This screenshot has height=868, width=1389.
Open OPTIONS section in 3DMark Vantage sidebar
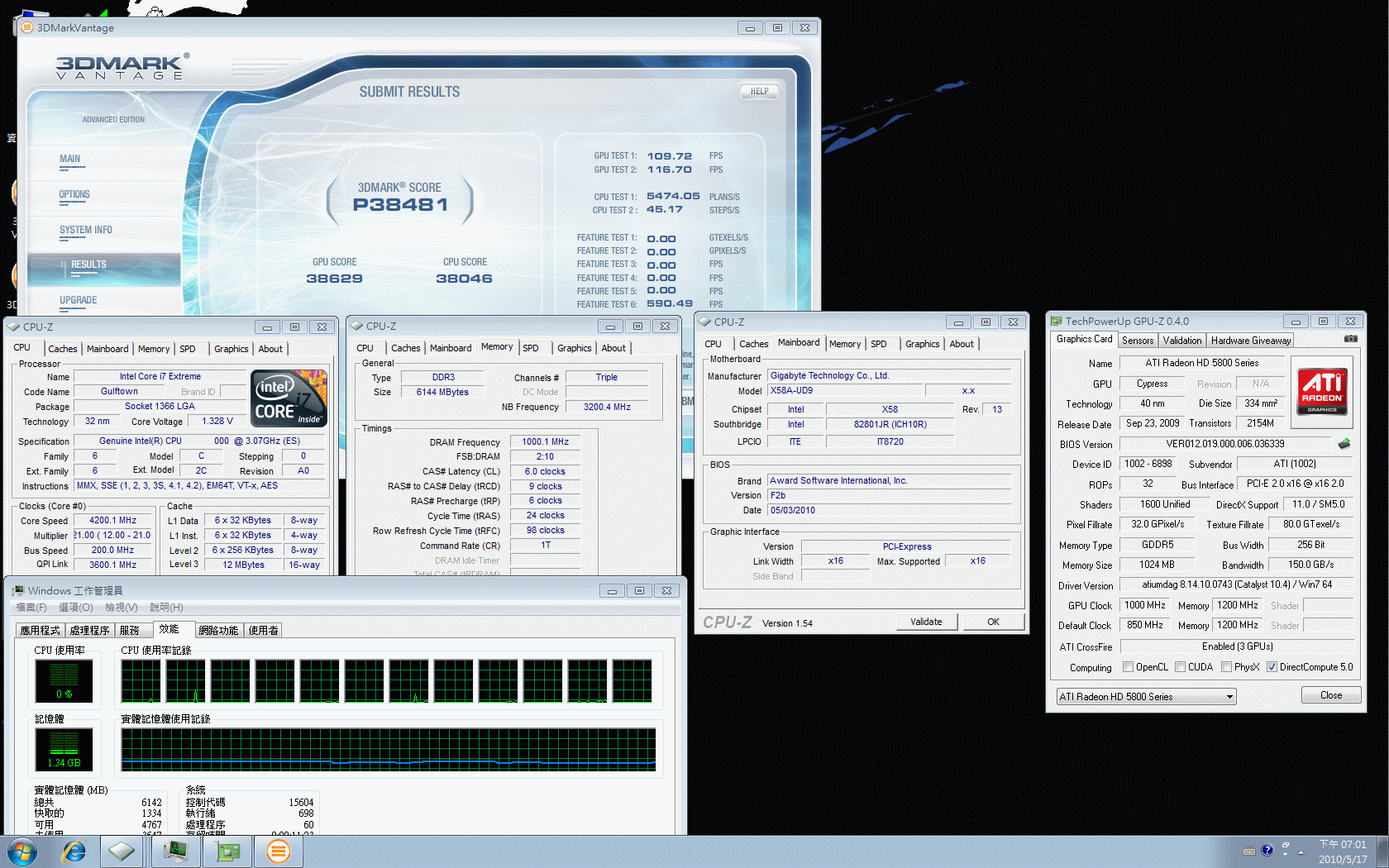[74, 195]
